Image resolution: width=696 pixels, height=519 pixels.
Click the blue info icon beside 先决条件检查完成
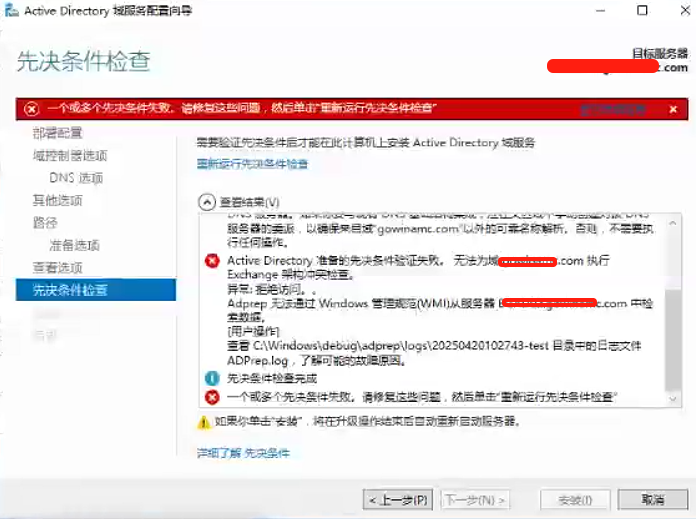click(212, 378)
